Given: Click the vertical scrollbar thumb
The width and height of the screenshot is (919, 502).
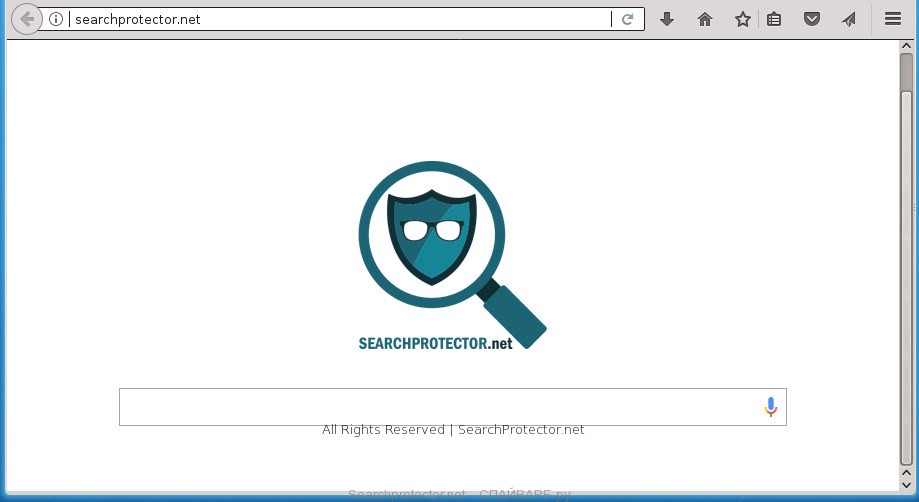Looking at the screenshot, I should pos(906,259).
